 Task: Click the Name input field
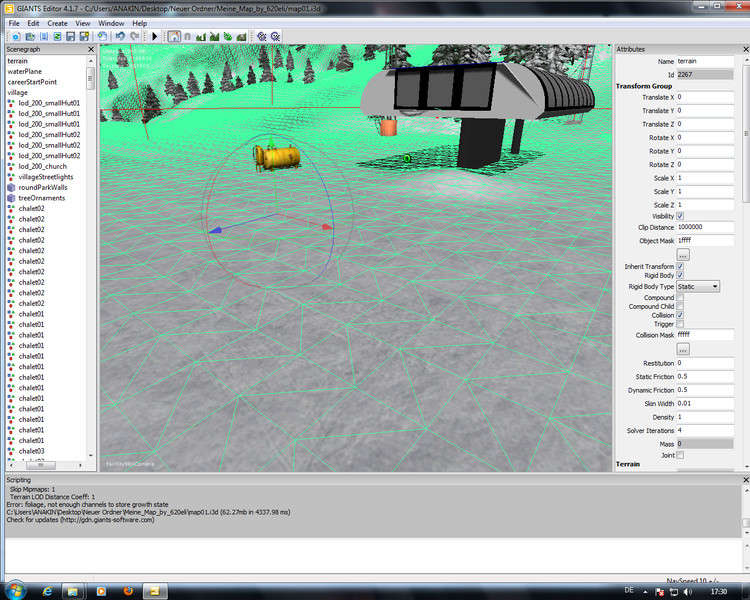tap(705, 61)
